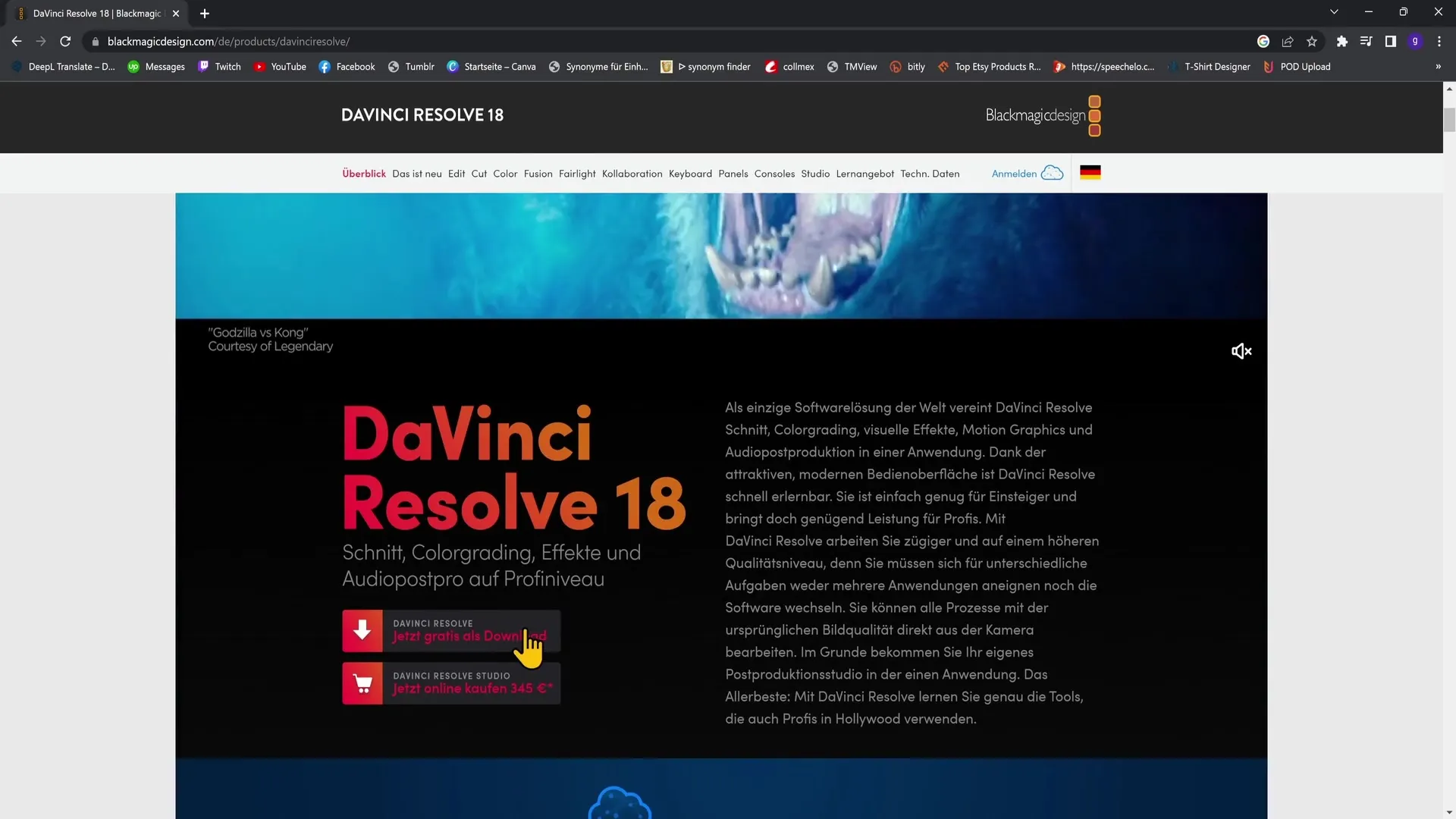
Task: Click the DaVinci Resolve Studio buy button
Action: pyautogui.click(x=452, y=683)
